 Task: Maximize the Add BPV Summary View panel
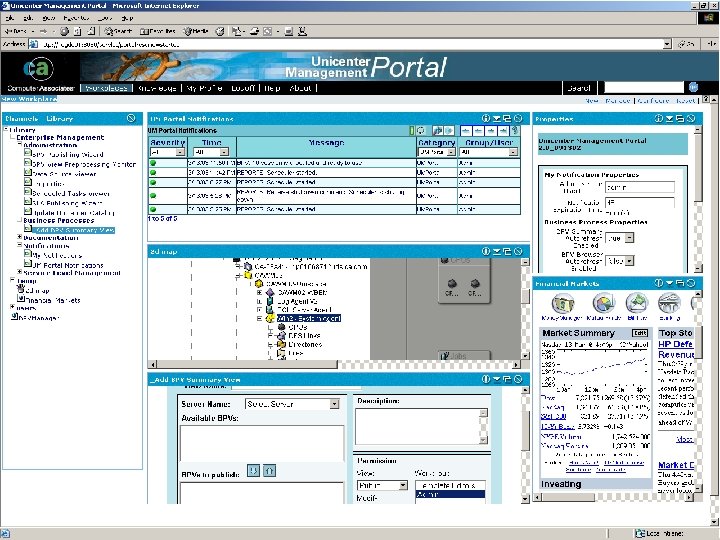507,379
